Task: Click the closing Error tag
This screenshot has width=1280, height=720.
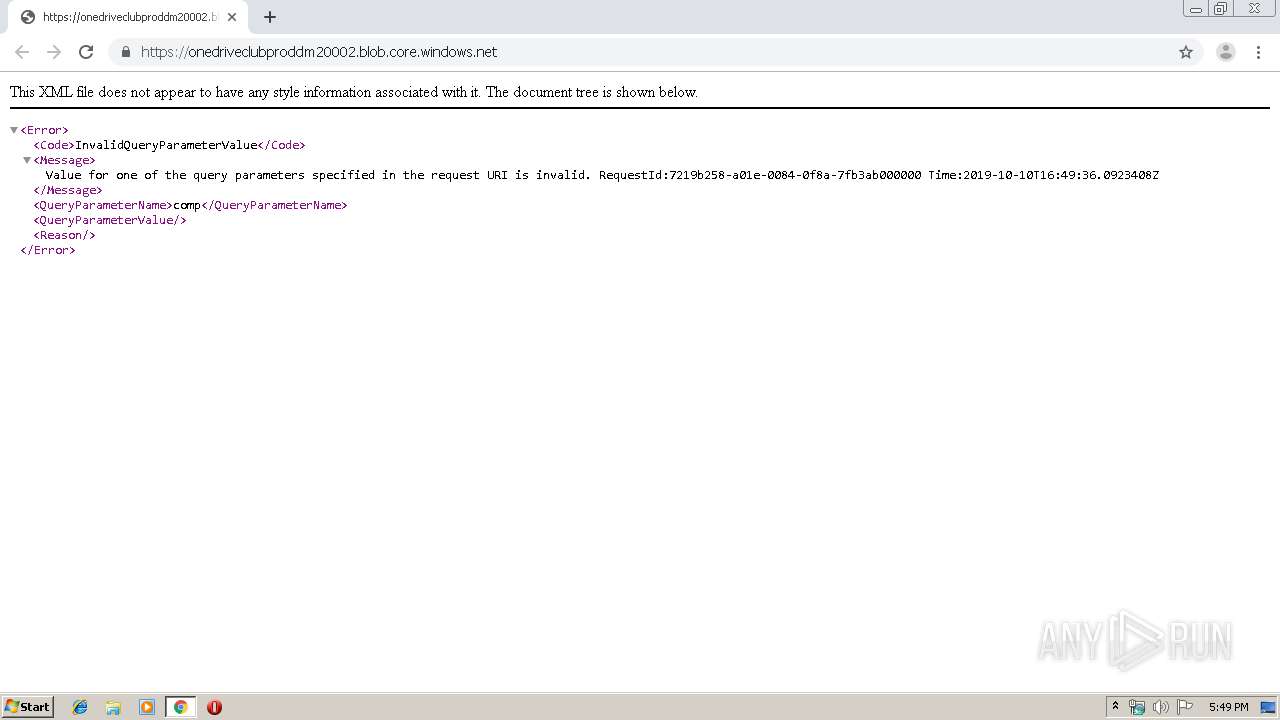Action: click(x=48, y=250)
